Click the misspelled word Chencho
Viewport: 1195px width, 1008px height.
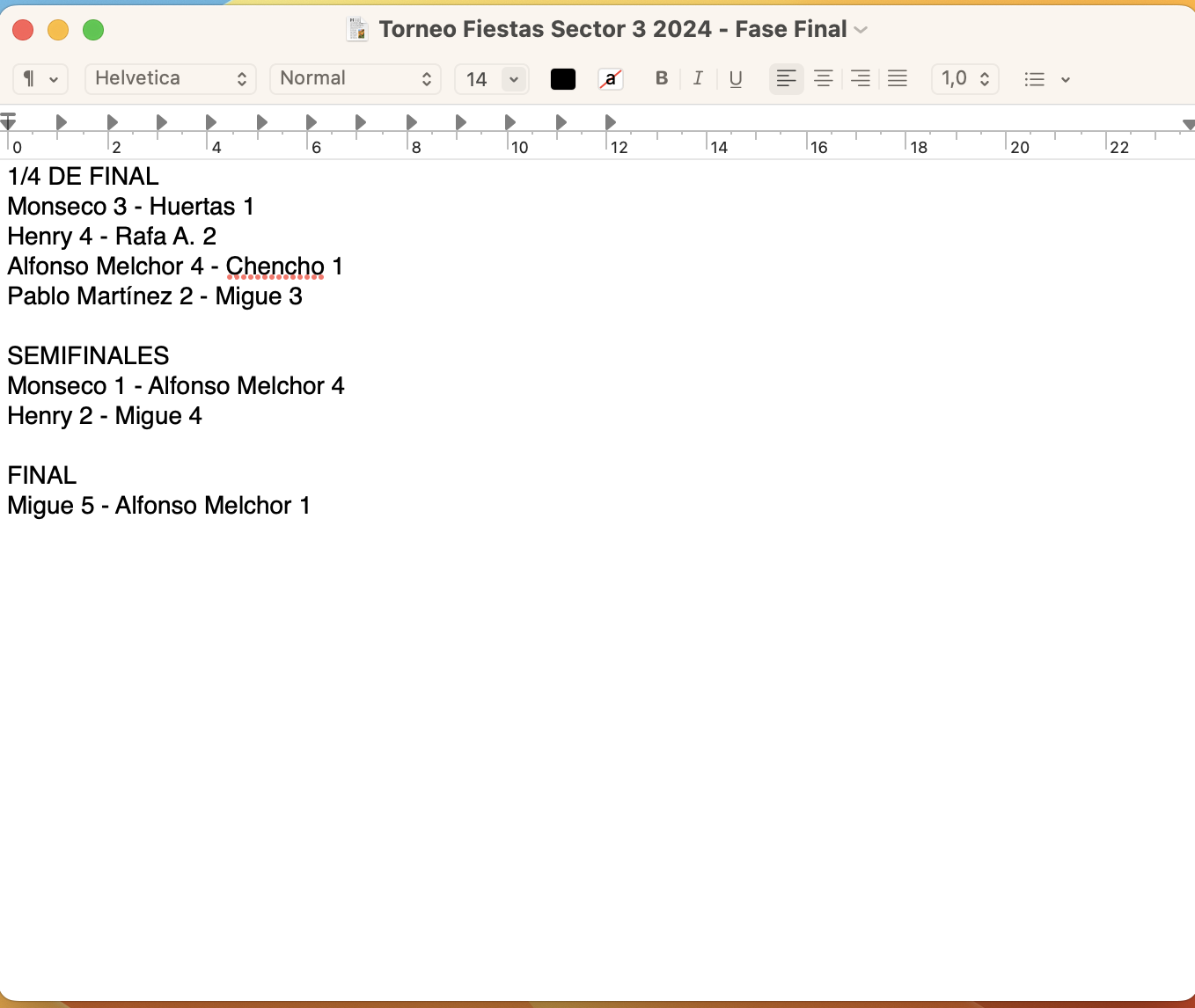click(275, 267)
